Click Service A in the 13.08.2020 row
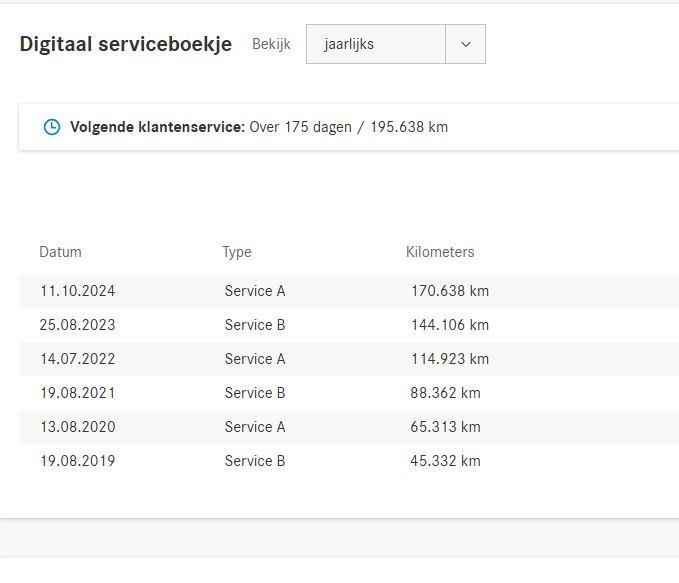Viewport: 679px width, 583px height. [255, 427]
